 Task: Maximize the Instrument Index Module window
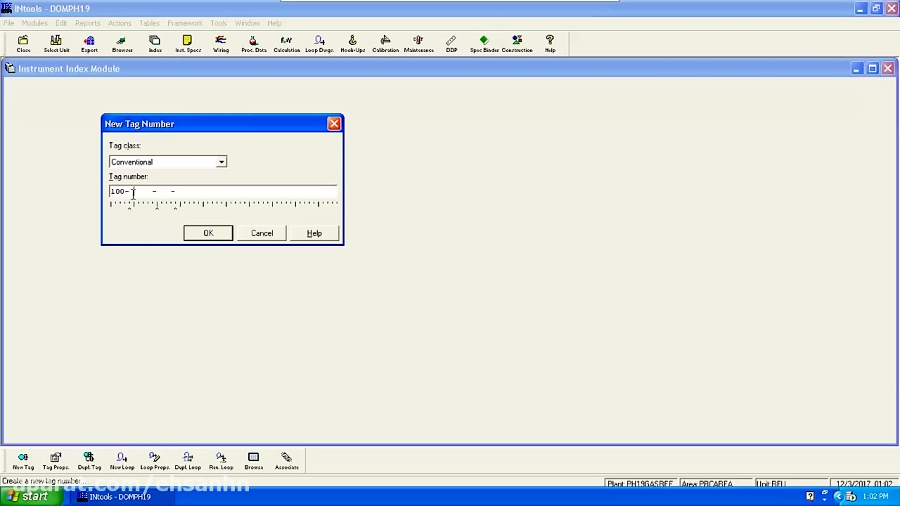(x=872, y=68)
